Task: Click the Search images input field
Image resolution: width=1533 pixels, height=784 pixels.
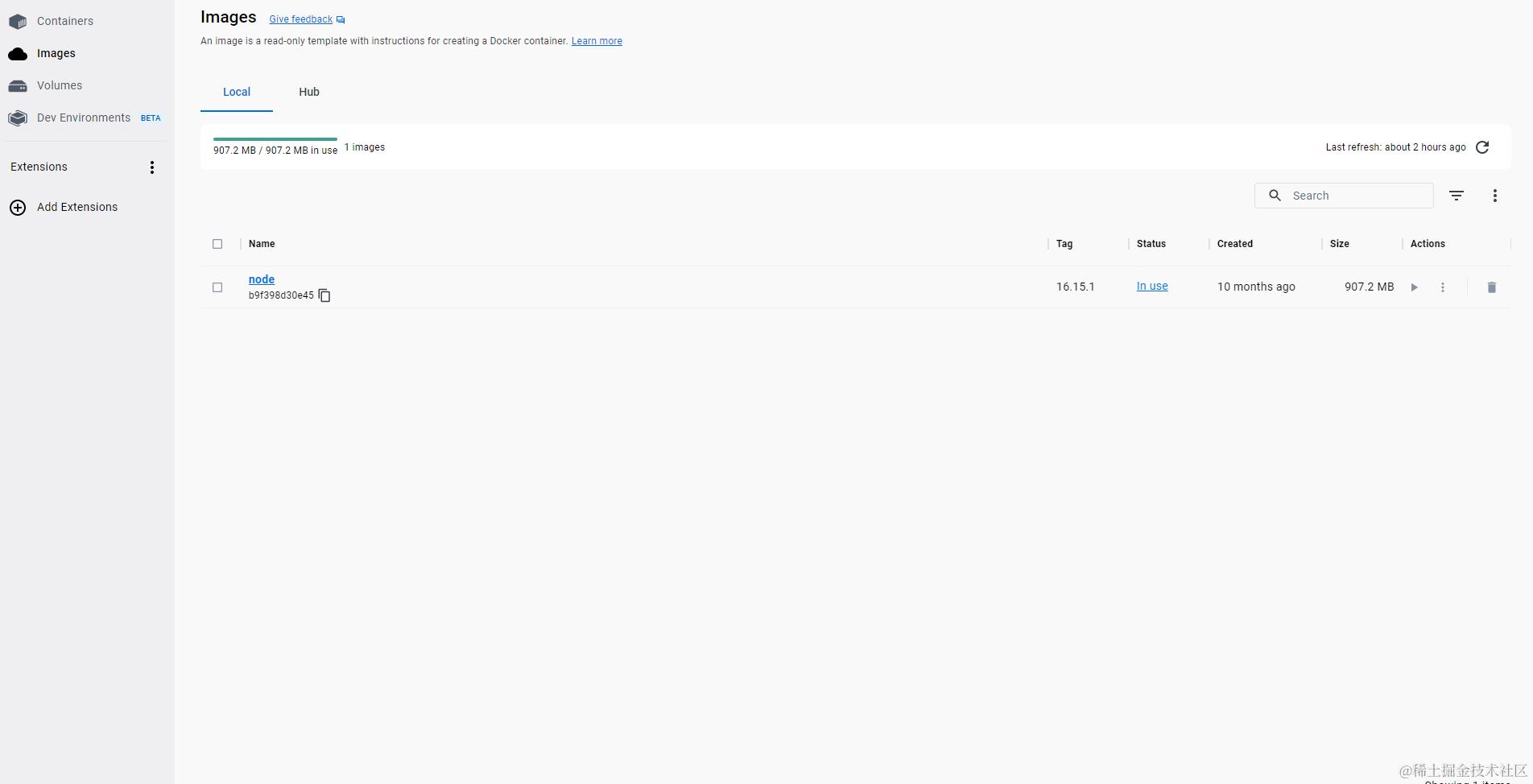Action: [1344, 196]
